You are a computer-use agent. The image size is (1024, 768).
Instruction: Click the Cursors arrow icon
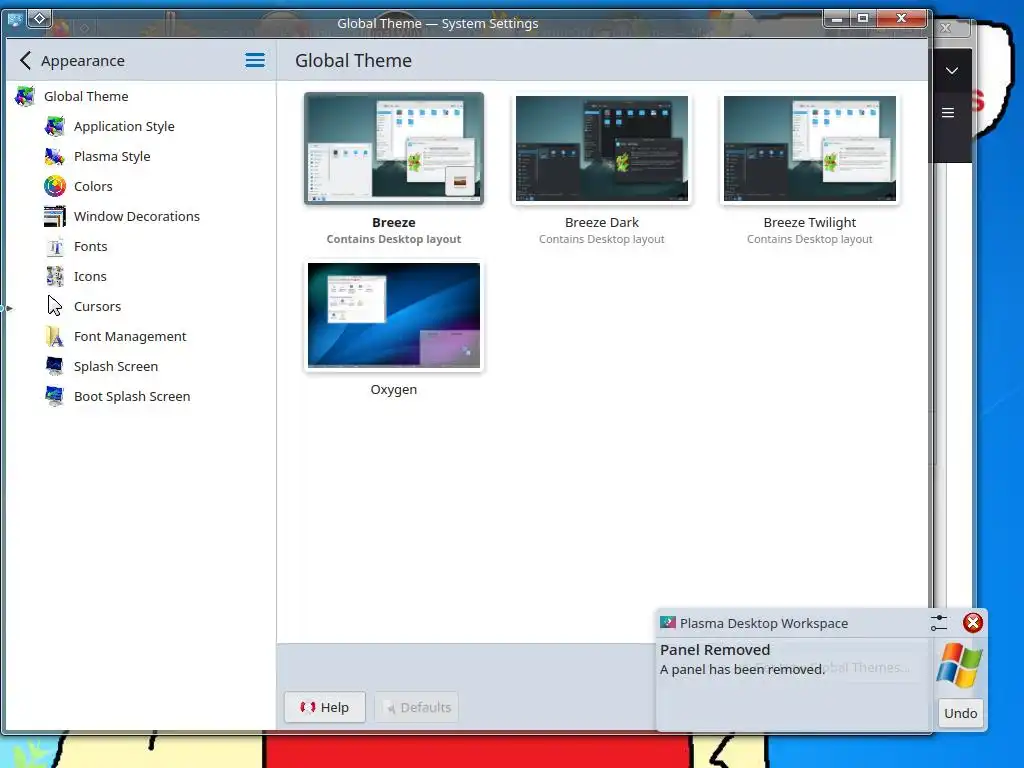point(55,306)
